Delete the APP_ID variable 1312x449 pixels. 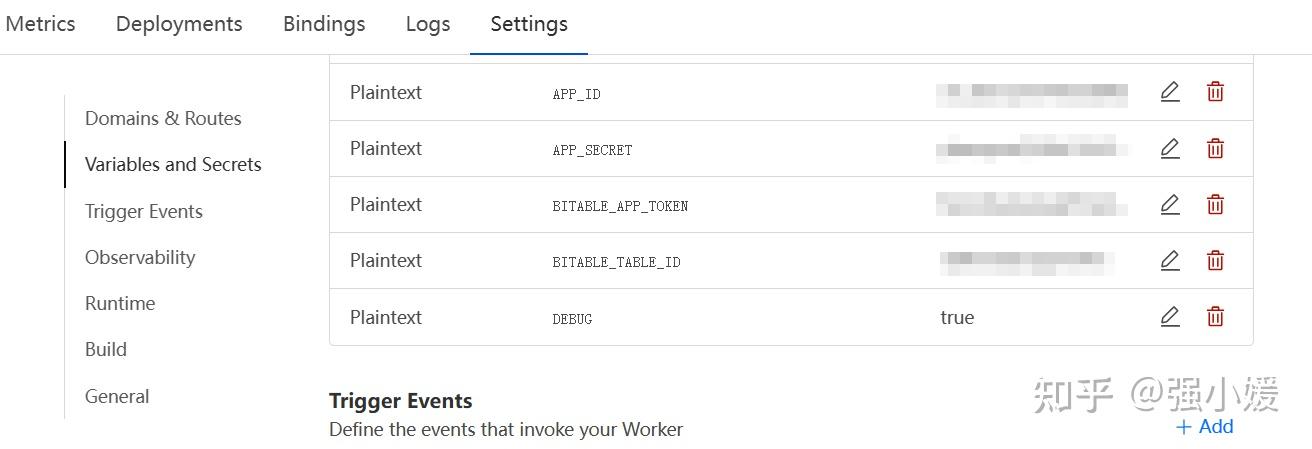click(x=1215, y=92)
